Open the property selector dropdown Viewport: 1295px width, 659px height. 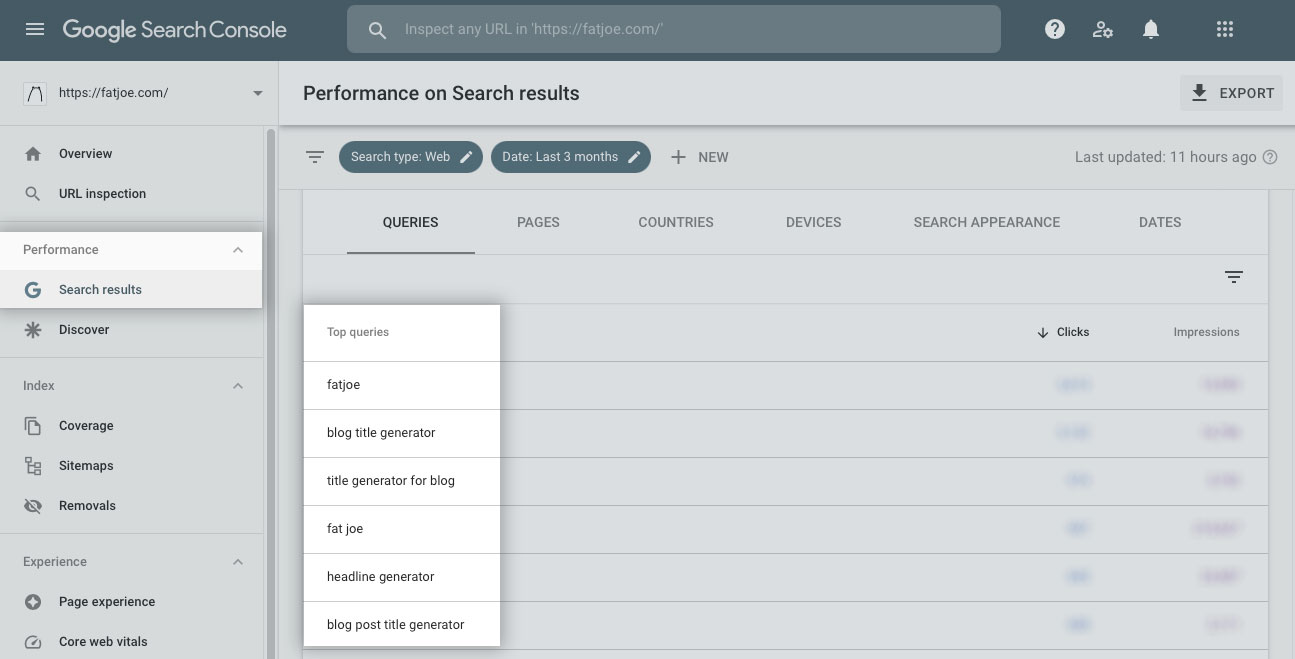[x=257, y=92]
